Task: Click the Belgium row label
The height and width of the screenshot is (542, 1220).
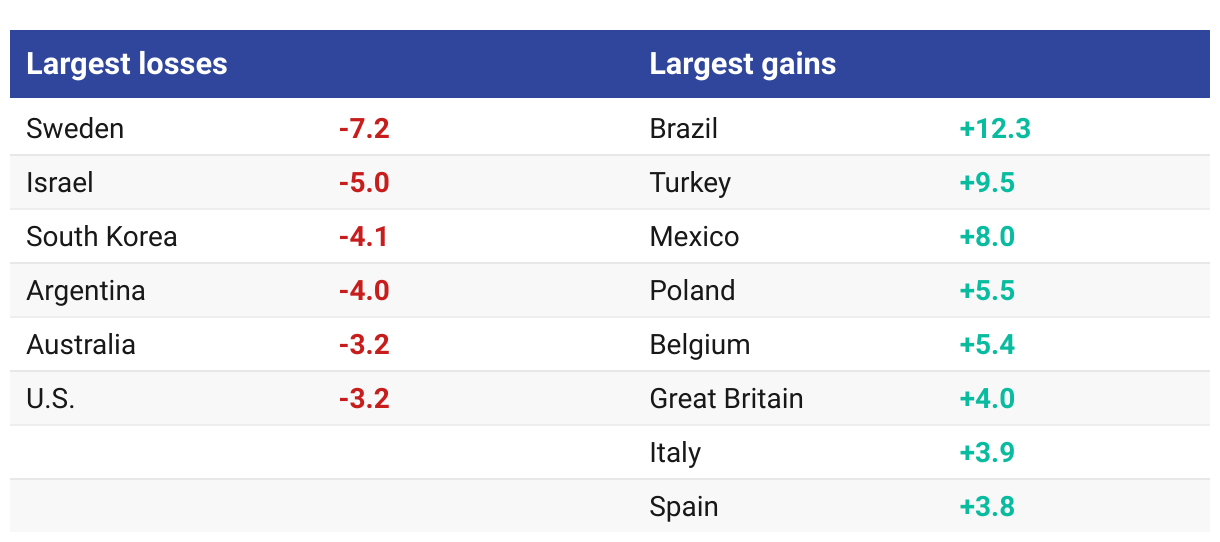Action: point(700,345)
